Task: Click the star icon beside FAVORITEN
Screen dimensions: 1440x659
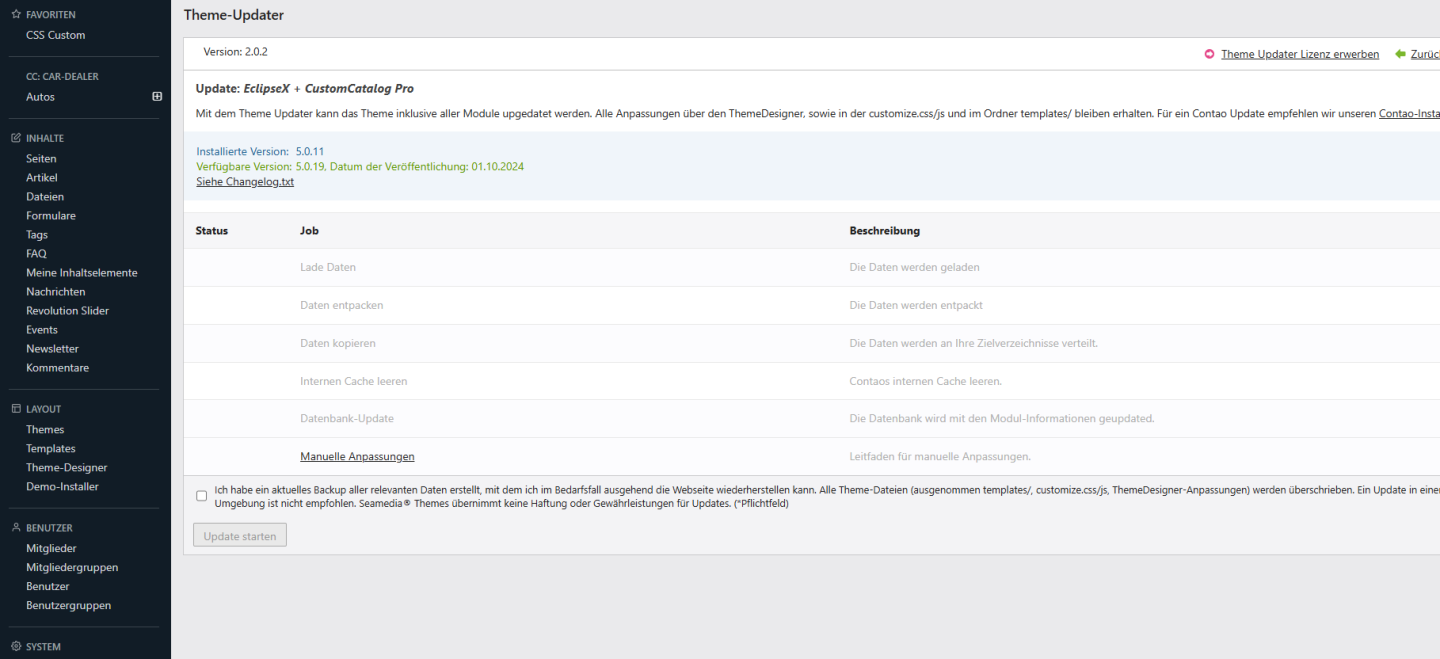Action: click(15, 15)
